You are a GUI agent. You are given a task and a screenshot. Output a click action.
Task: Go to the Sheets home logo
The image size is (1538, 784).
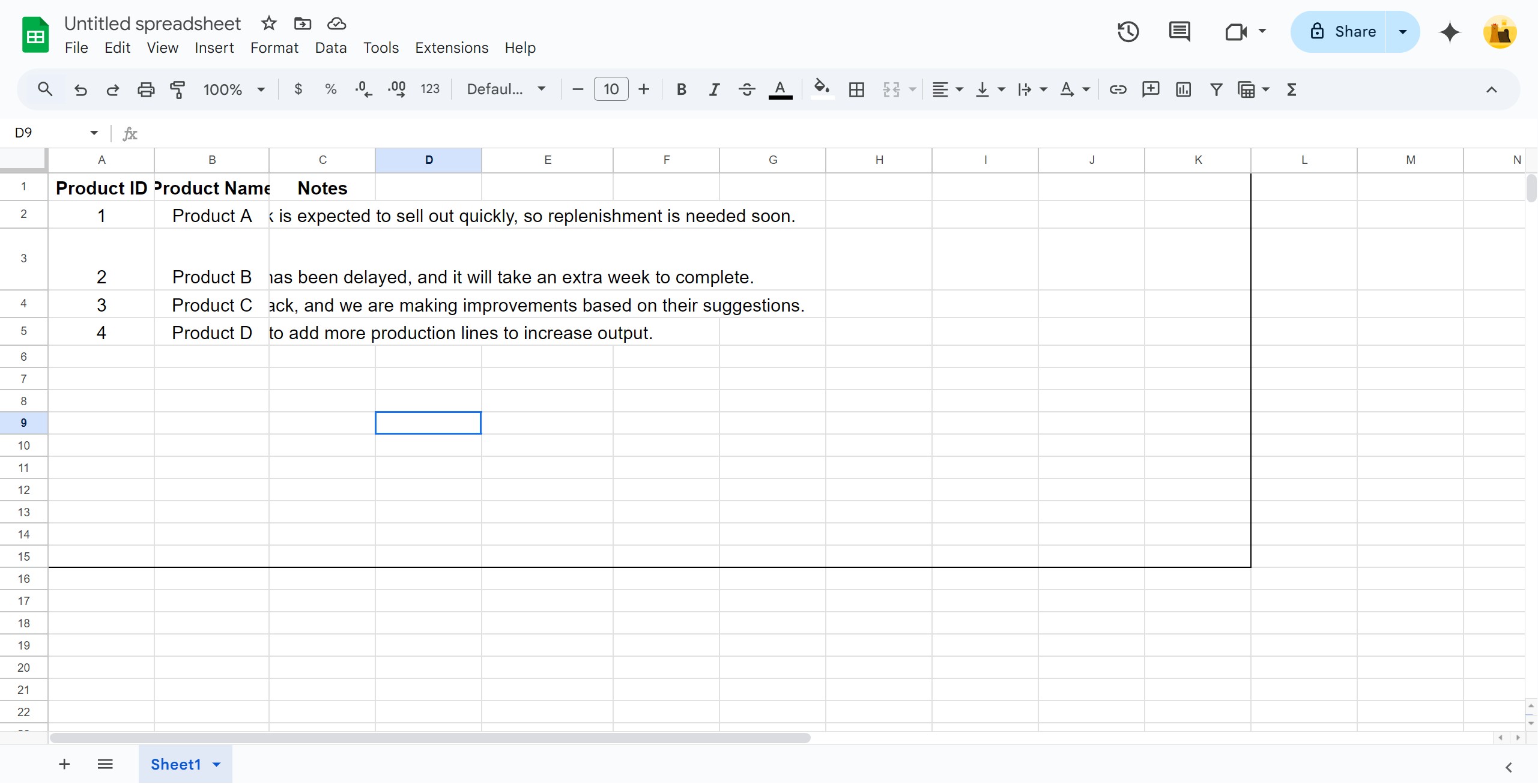tap(35, 35)
